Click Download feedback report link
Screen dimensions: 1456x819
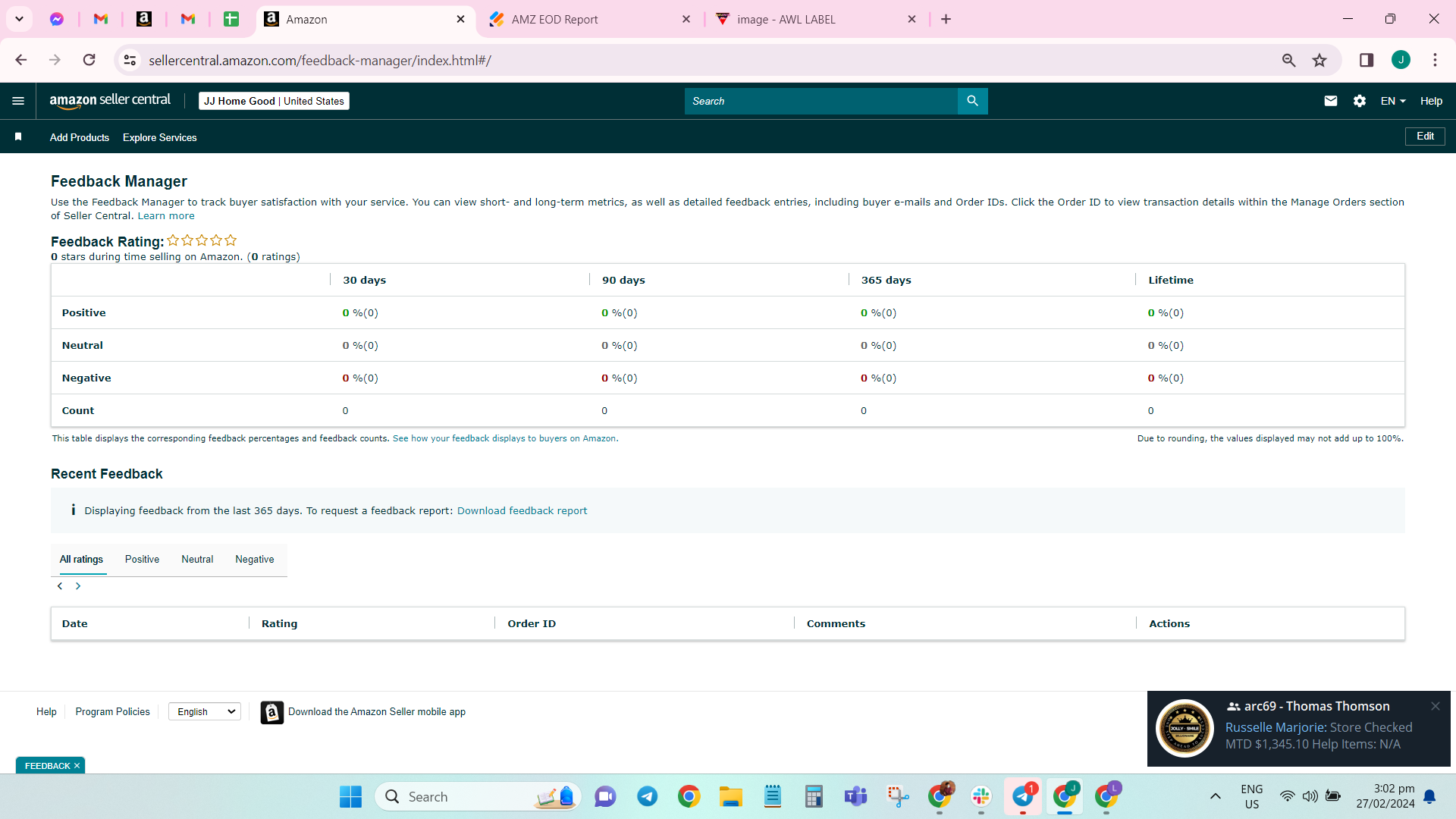coord(522,511)
